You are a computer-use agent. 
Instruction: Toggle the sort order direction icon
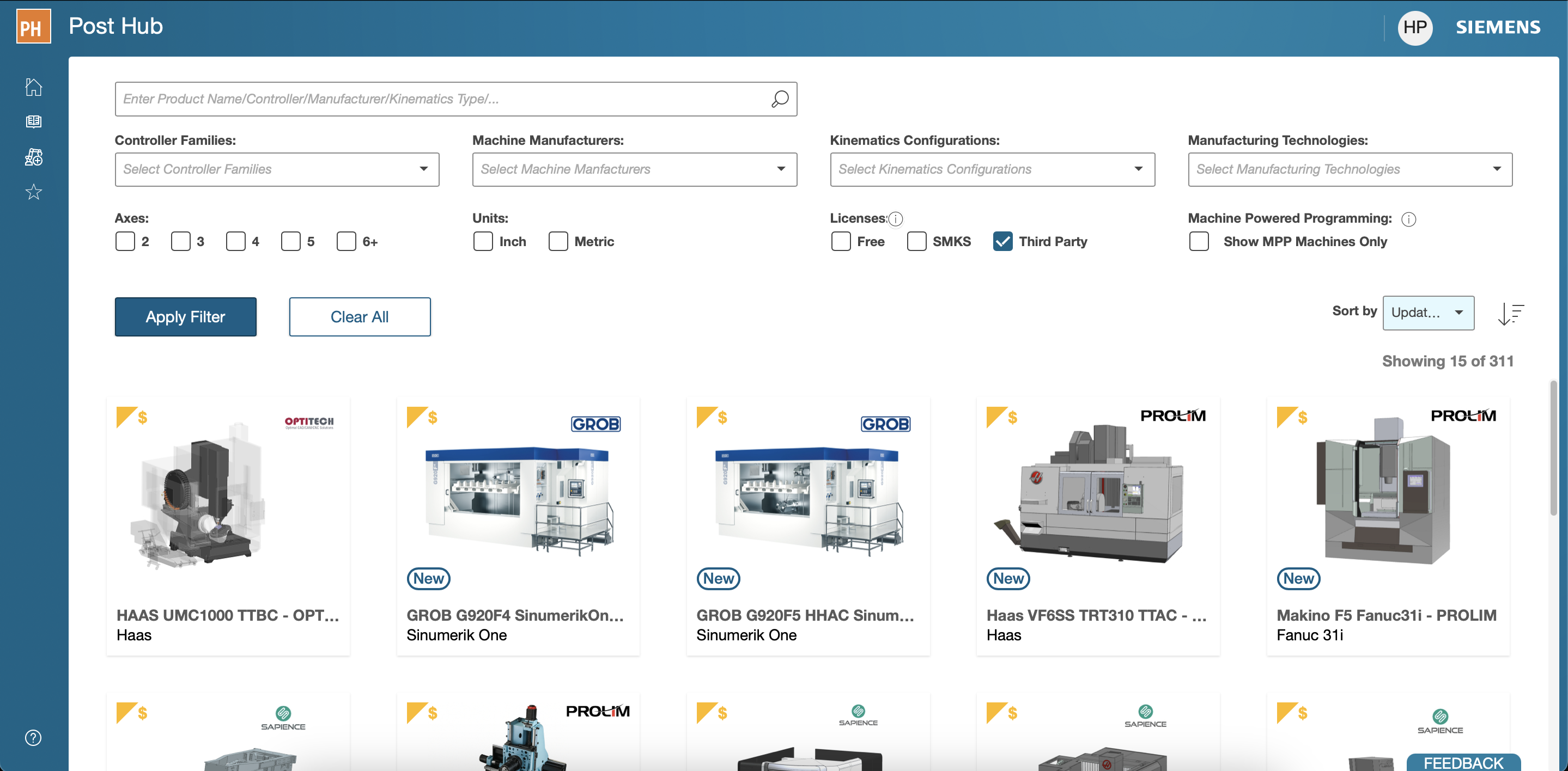coord(1510,314)
